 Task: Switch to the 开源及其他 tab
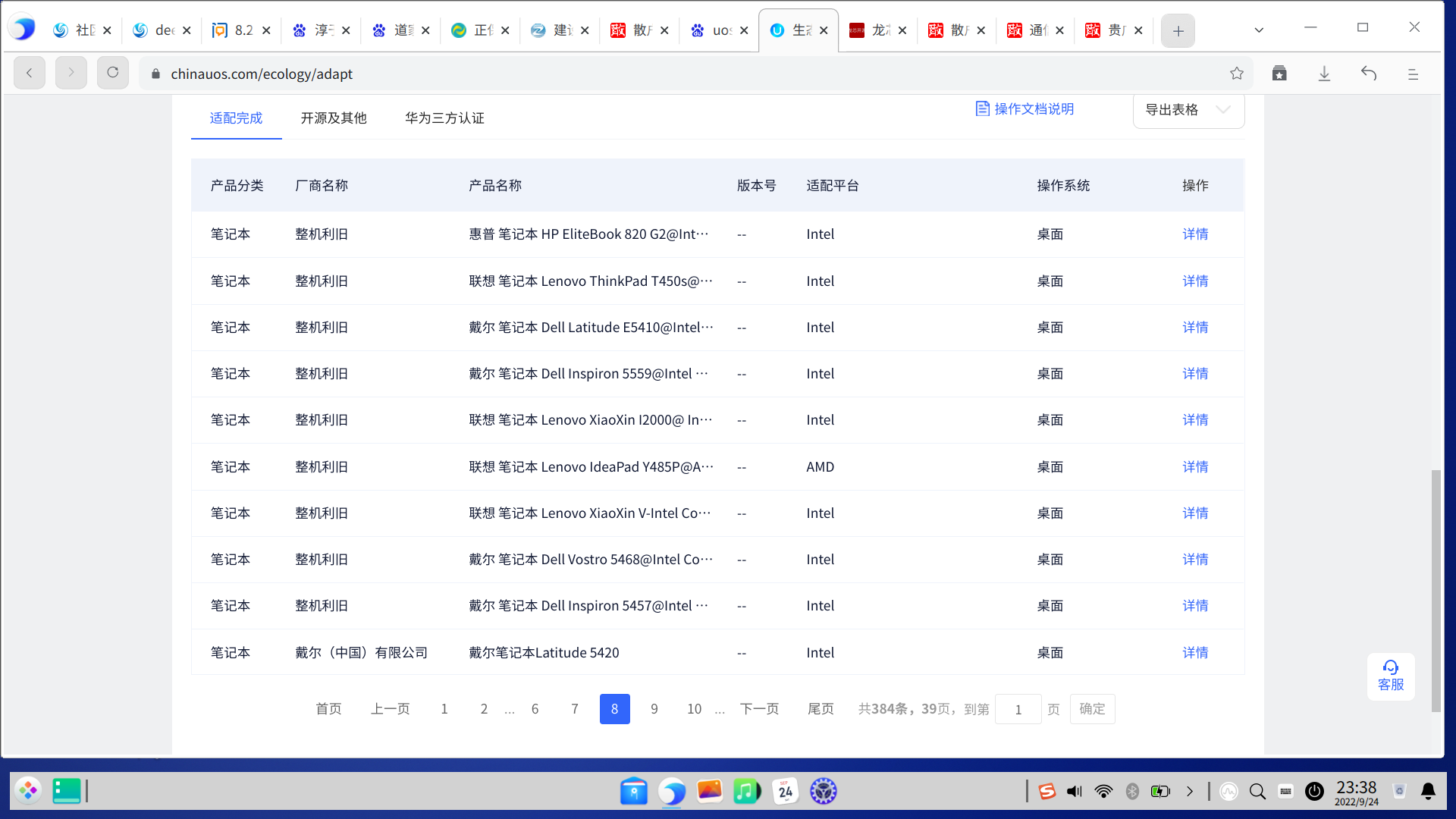(x=333, y=118)
